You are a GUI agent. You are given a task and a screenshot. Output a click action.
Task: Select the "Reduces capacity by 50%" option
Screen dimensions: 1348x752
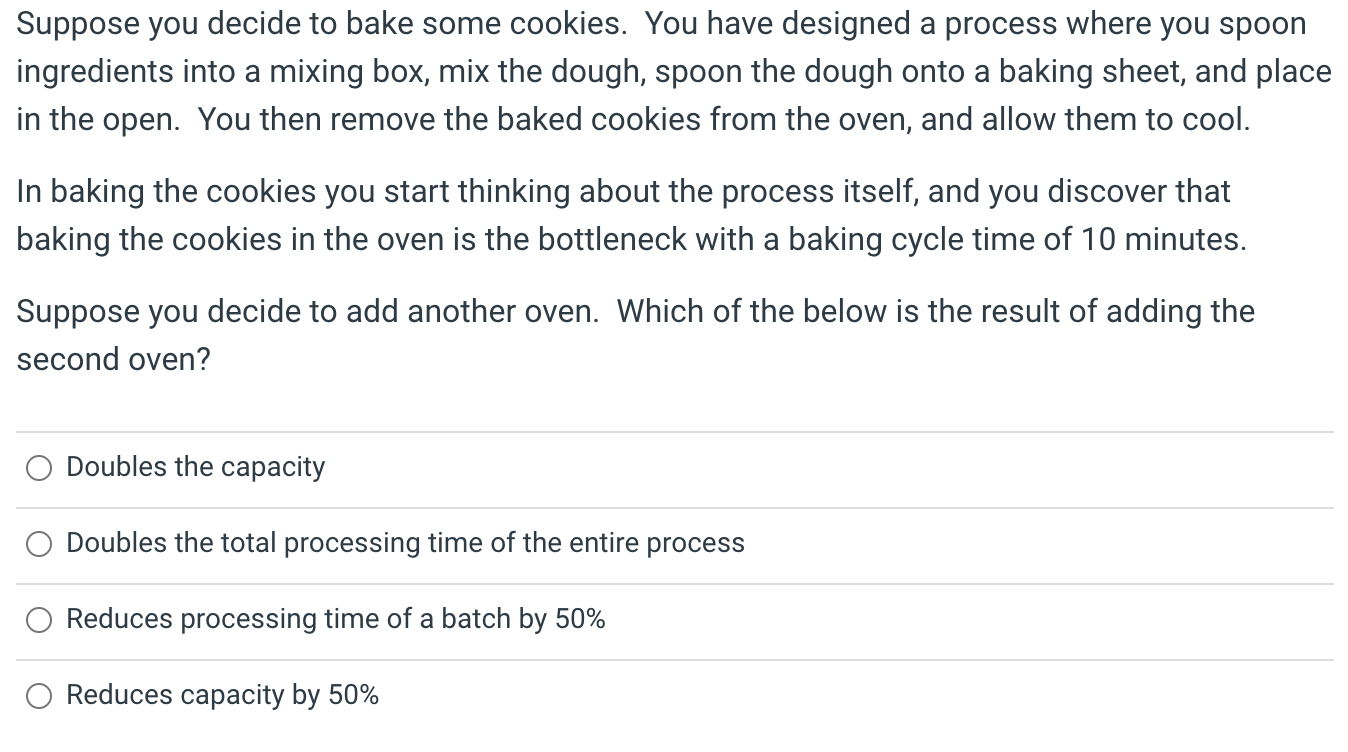point(39,696)
